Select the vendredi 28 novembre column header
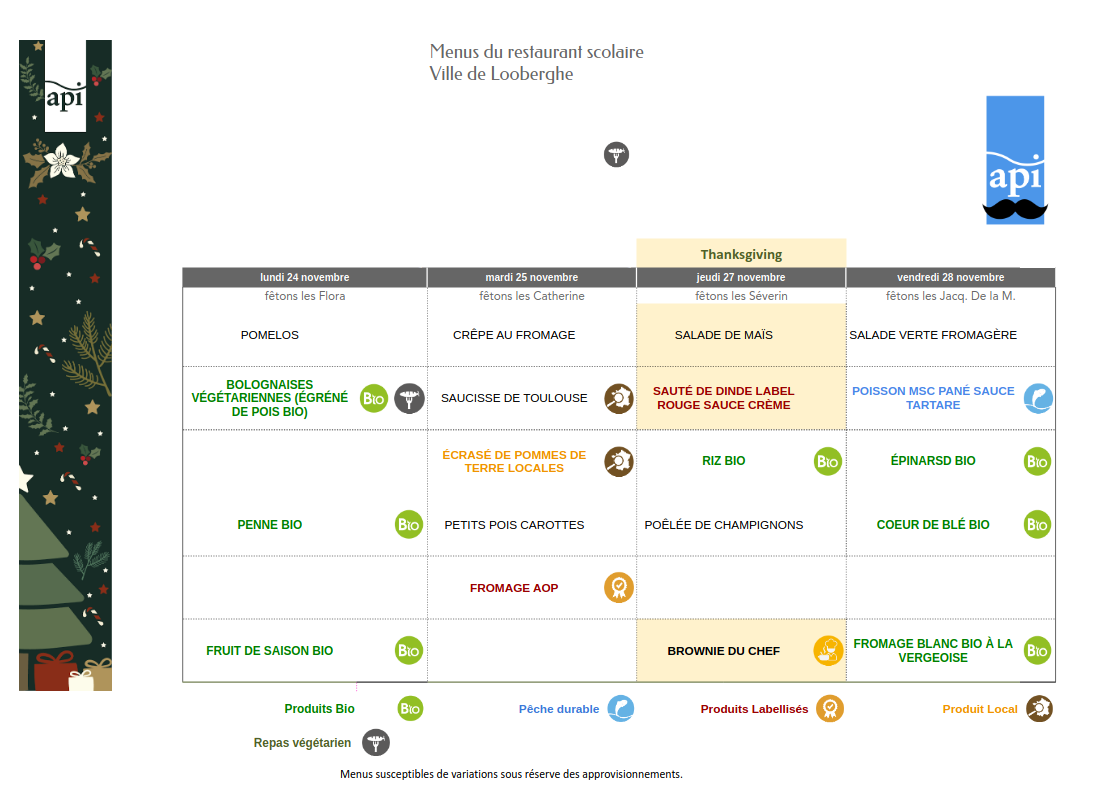The width and height of the screenshot is (1119, 798). pyautogui.click(x=951, y=277)
